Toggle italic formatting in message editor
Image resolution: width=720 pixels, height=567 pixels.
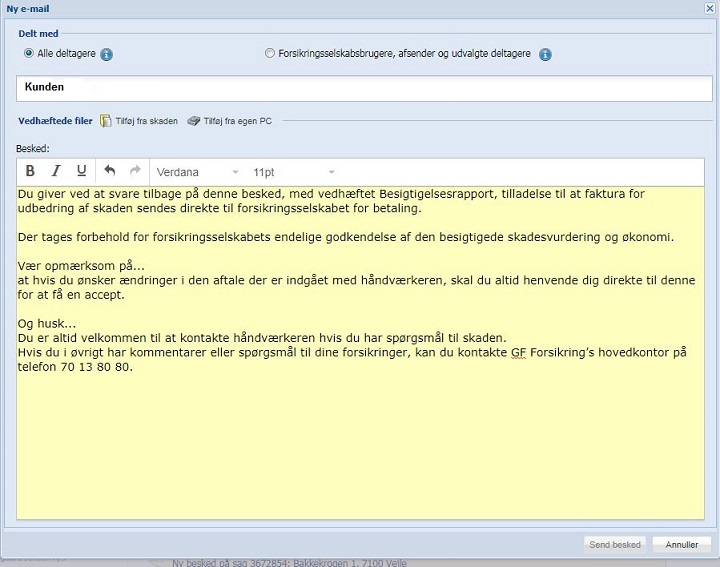point(56,171)
